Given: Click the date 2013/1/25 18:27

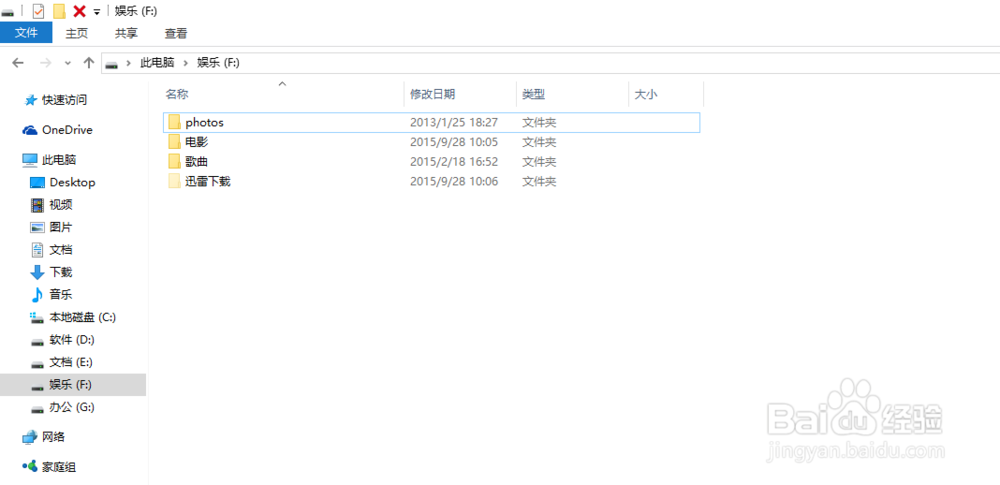Looking at the screenshot, I should click(453, 122).
